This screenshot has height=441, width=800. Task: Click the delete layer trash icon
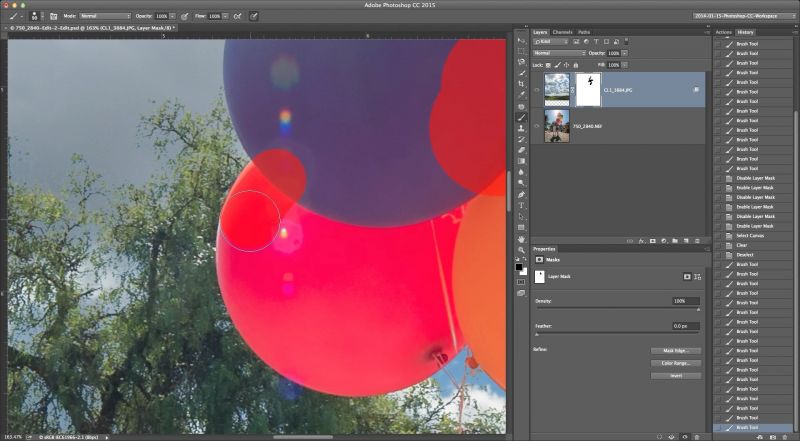pos(697,241)
